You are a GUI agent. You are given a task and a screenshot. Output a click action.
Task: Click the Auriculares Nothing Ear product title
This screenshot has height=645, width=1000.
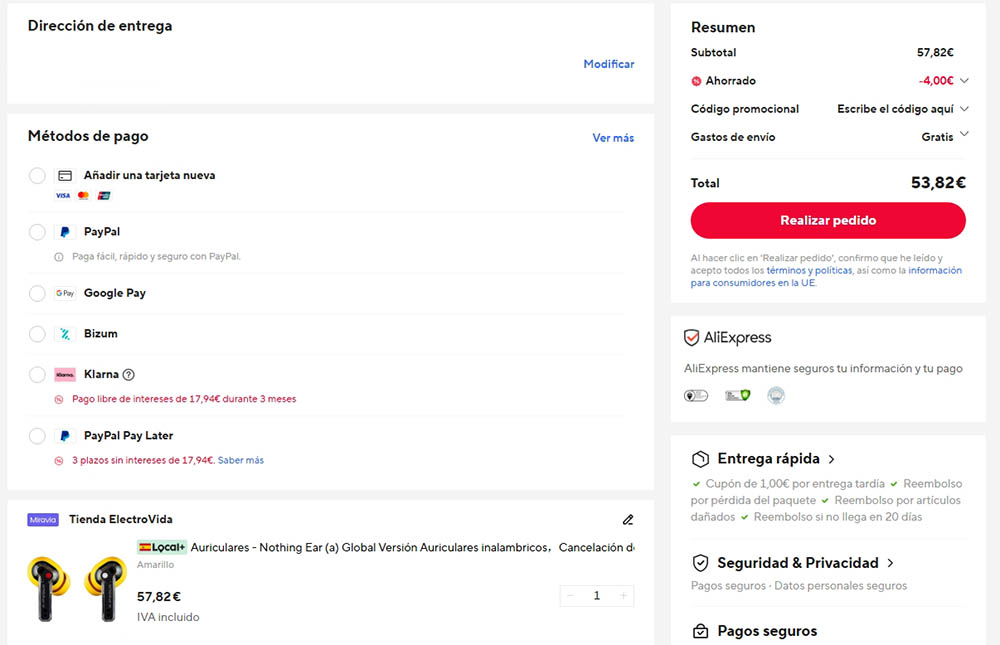(412, 547)
